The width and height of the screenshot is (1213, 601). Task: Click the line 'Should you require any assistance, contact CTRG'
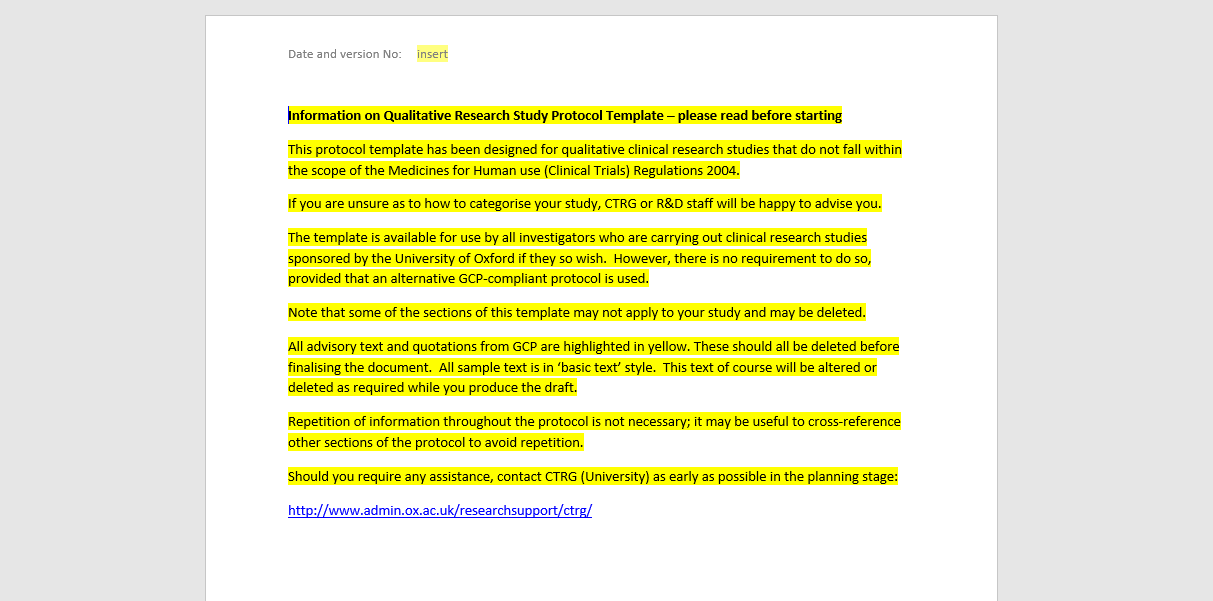(x=593, y=477)
